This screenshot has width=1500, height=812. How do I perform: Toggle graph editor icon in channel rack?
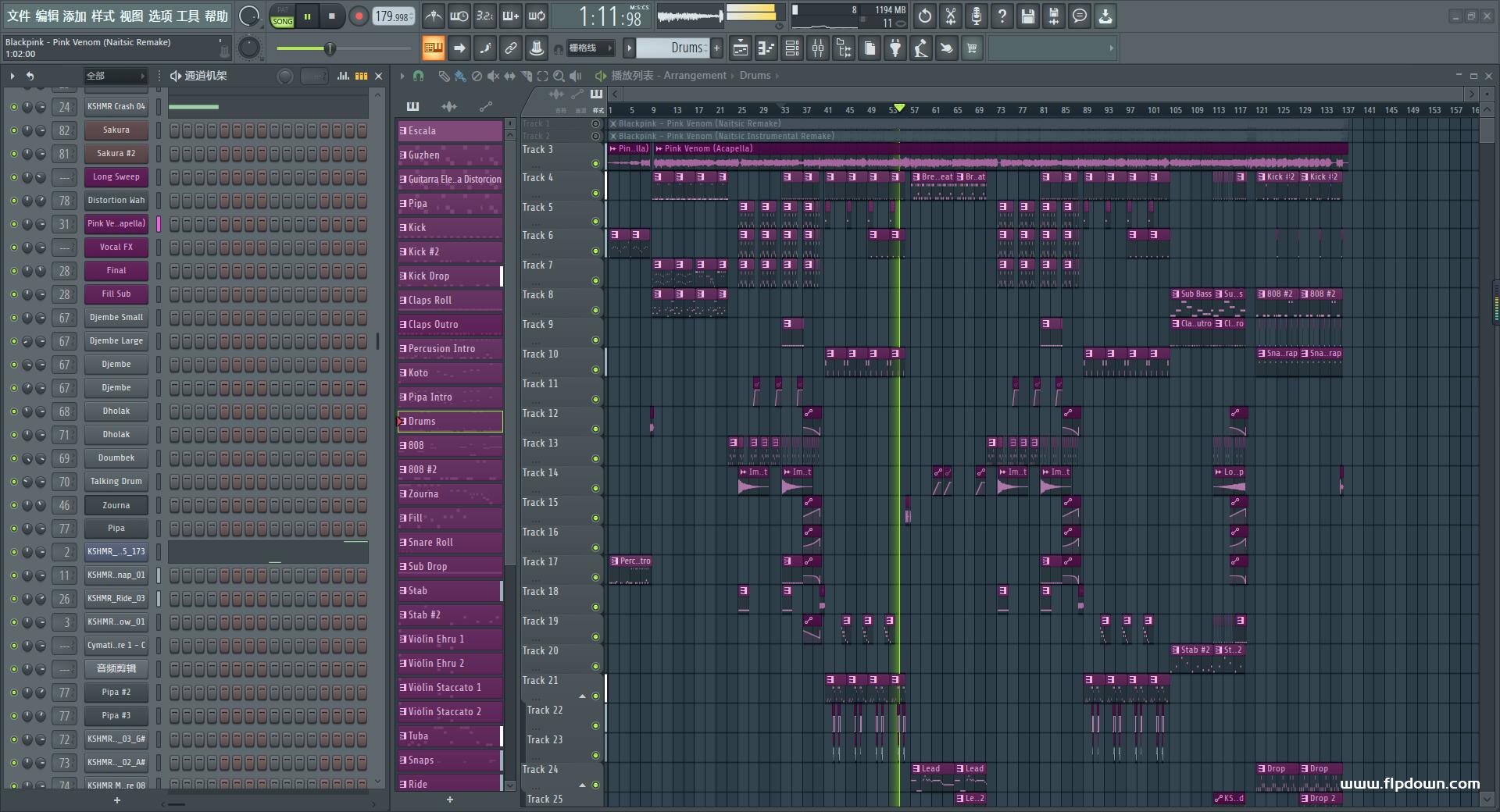pyautogui.click(x=343, y=76)
